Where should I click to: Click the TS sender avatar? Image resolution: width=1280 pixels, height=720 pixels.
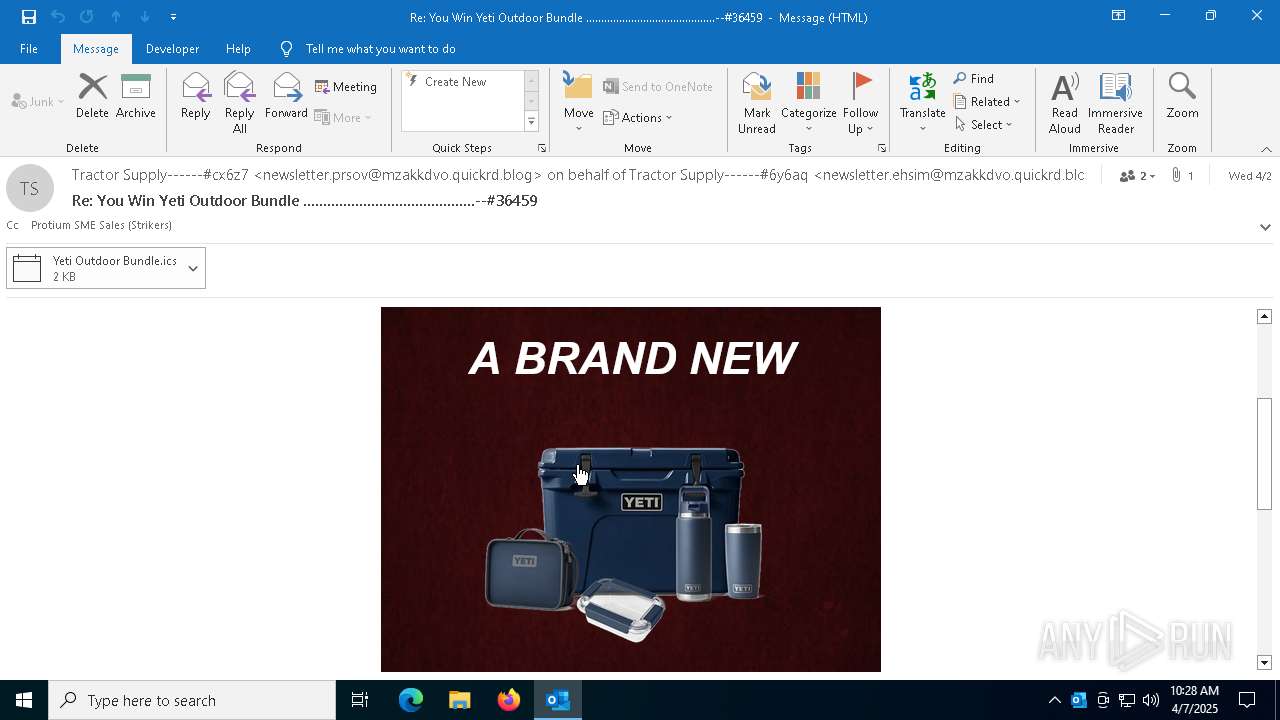click(x=30, y=189)
